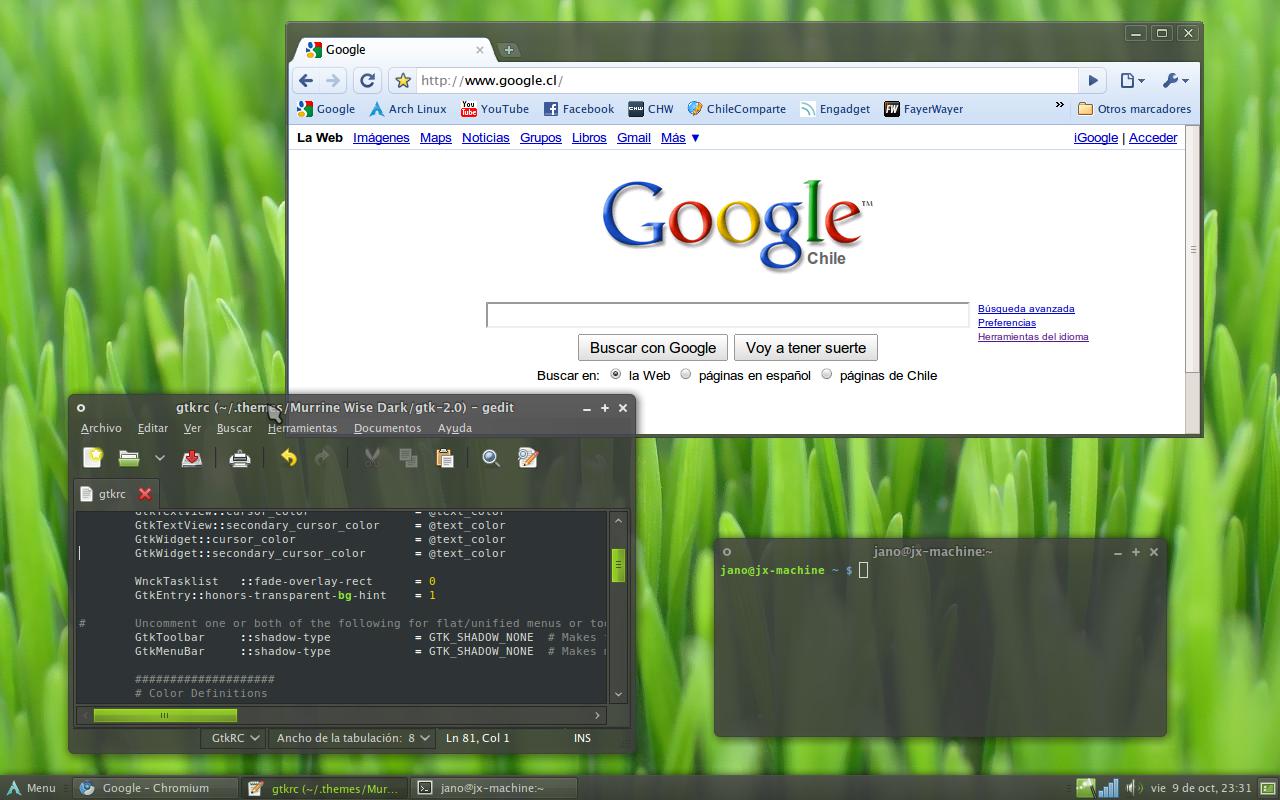Click the Chromium address bar URL
This screenshot has width=1280, height=800.
491,80
